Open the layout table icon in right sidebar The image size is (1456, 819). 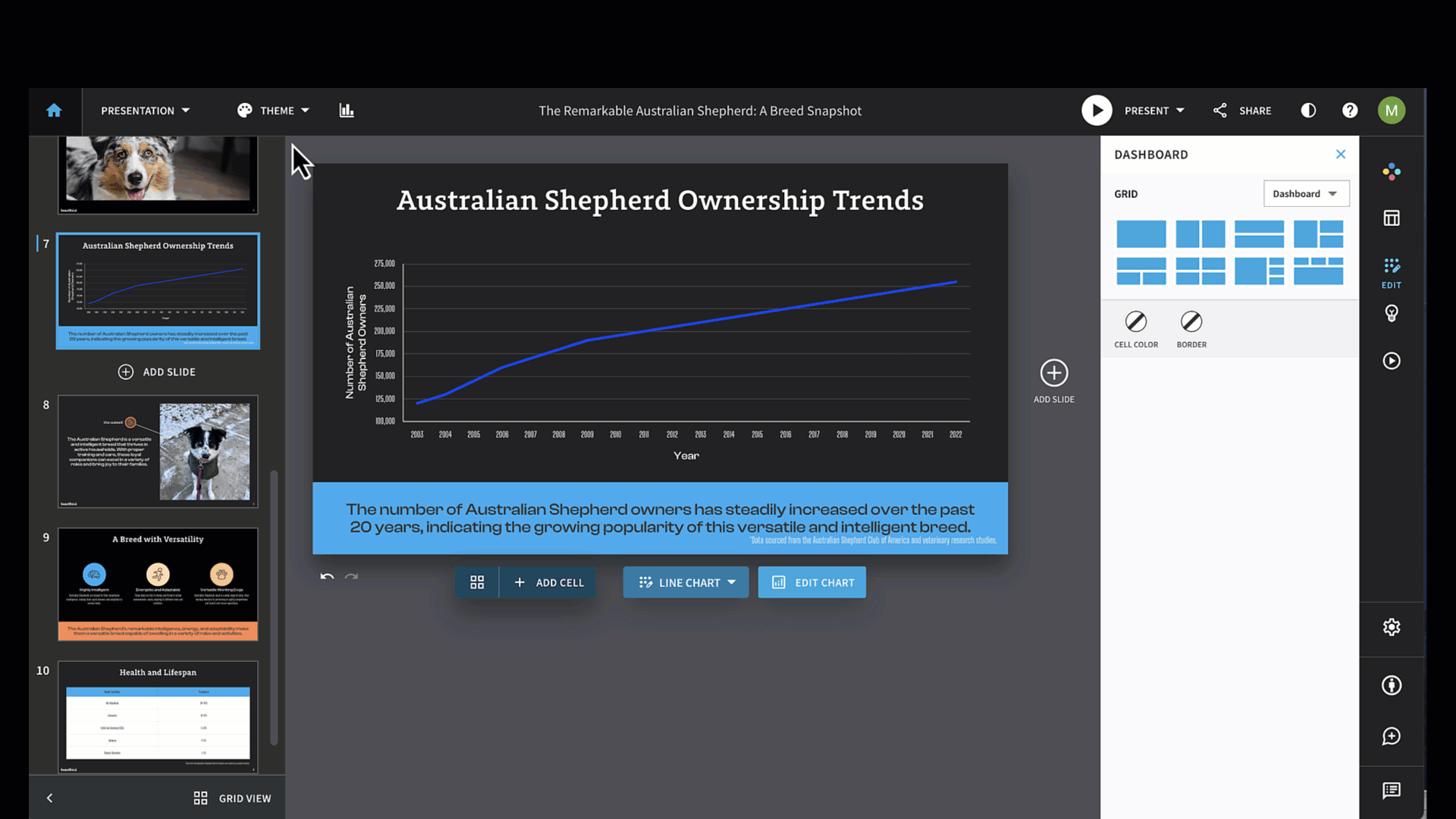[x=1392, y=218]
